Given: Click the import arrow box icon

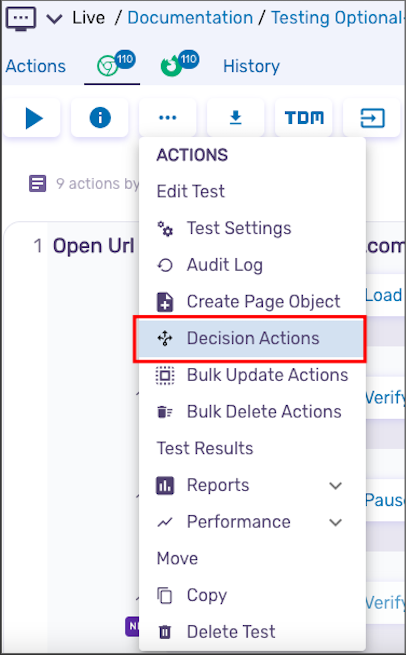Looking at the screenshot, I should 372,118.
